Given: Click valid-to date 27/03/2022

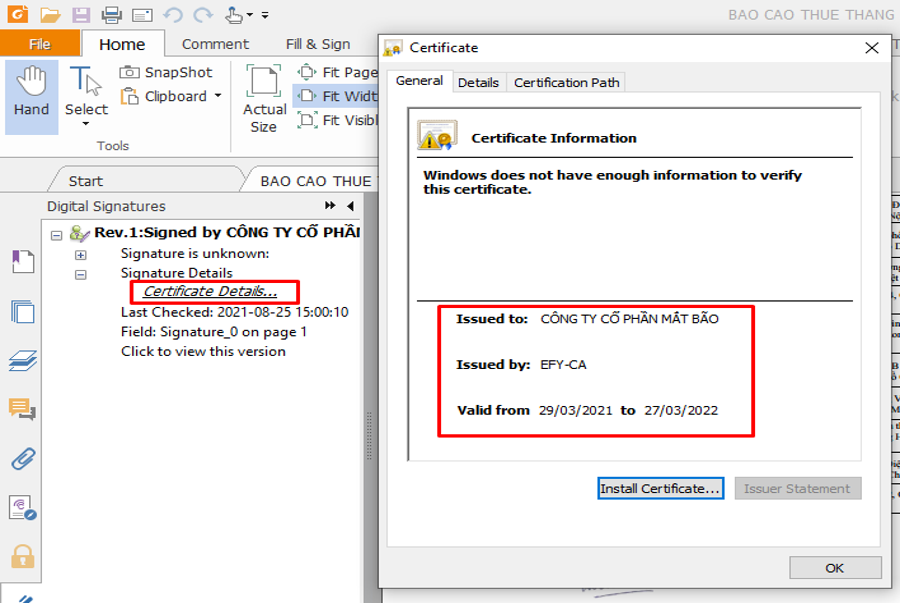Looking at the screenshot, I should 681,411.
